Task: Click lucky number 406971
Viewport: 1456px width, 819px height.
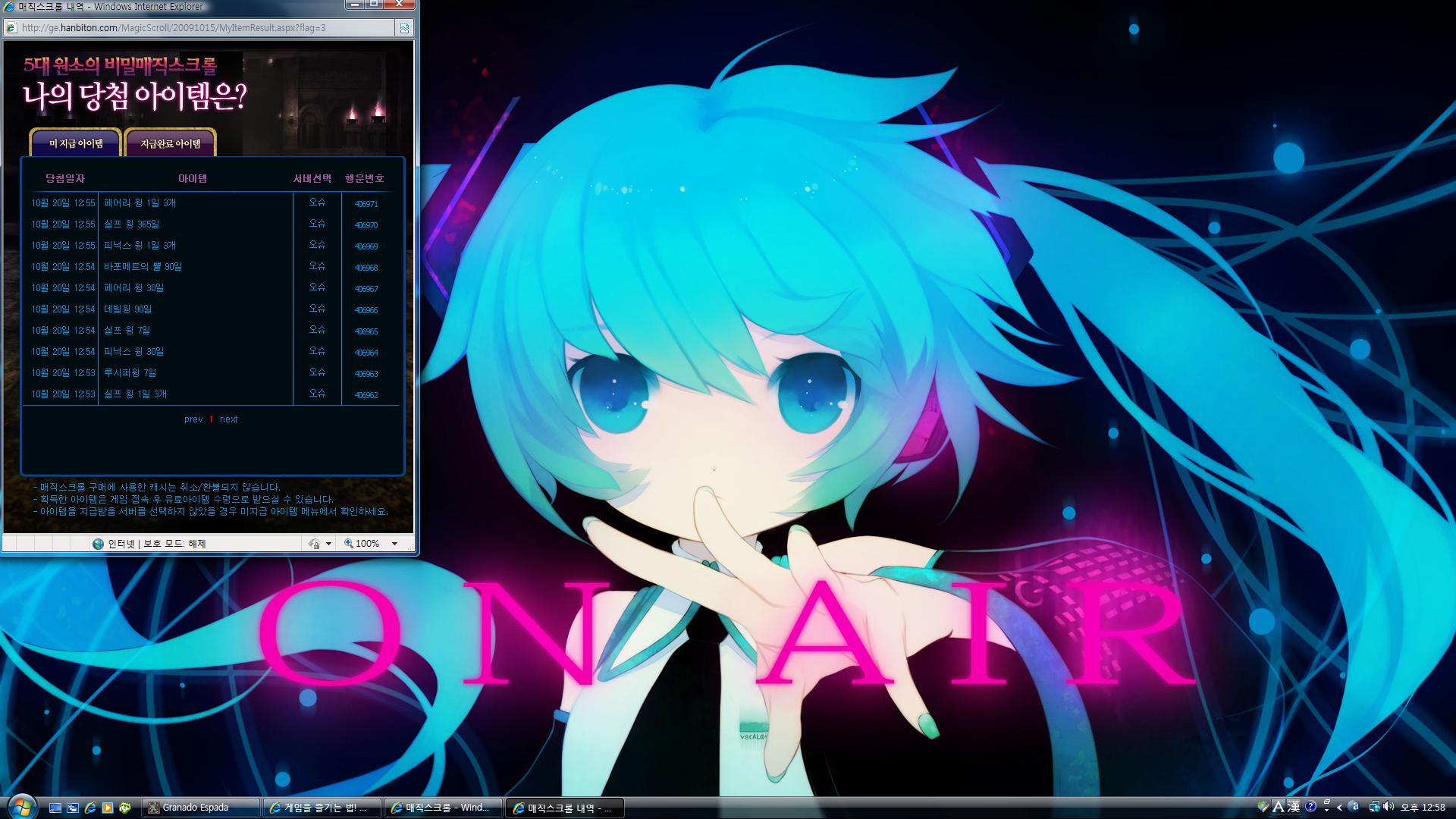Action: click(x=366, y=204)
